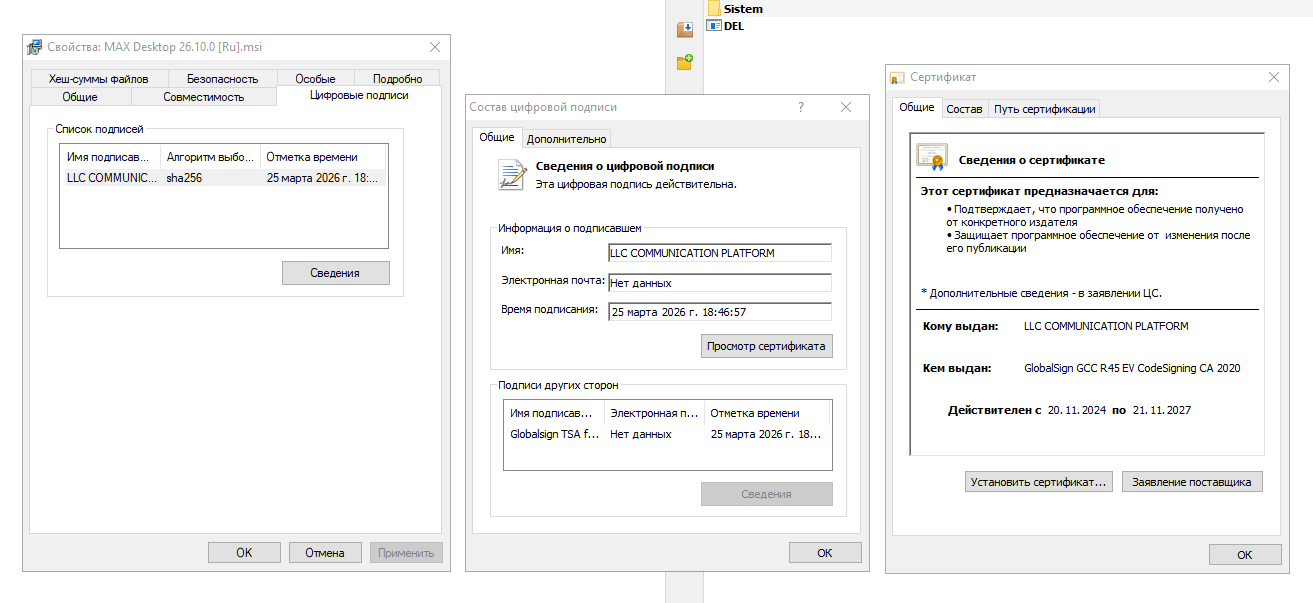Image resolution: width=1313 pixels, height=603 pixels.
Task: Click the new folder toolbar icon
Action: (685, 63)
